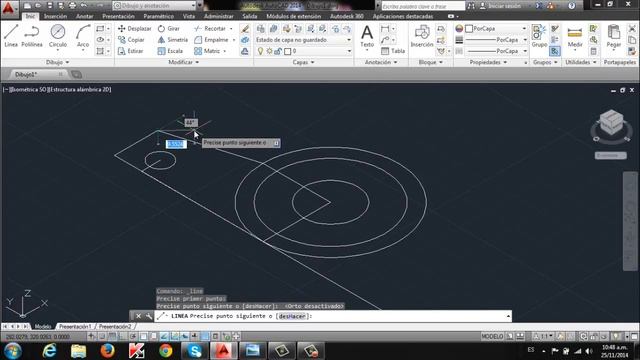Image resolution: width=640 pixels, height=360 pixels.
Task: Open the workspace dropdown 'Dibujo y anotación'
Action: point(154,6)
